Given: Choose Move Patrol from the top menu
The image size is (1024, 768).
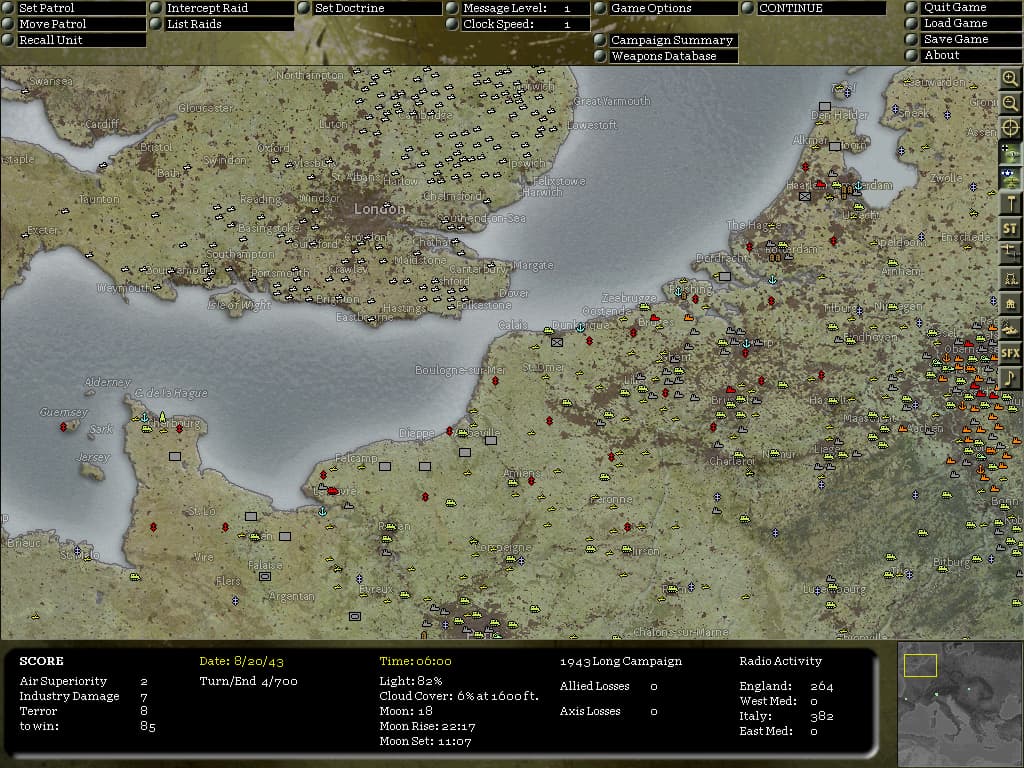Looking at the screenshot, I should click(x=82, y=24).
